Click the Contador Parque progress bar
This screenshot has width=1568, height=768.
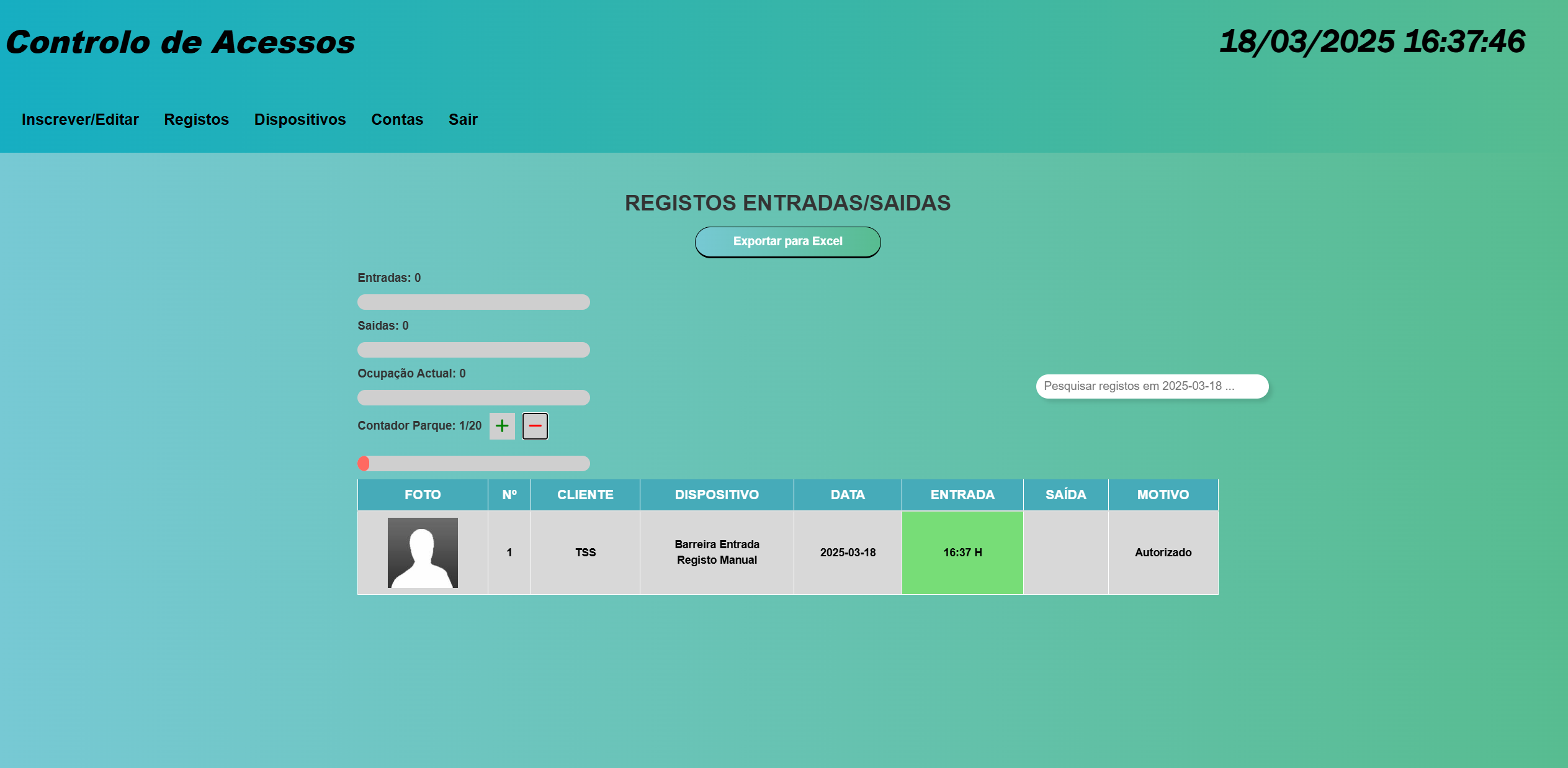473,463
